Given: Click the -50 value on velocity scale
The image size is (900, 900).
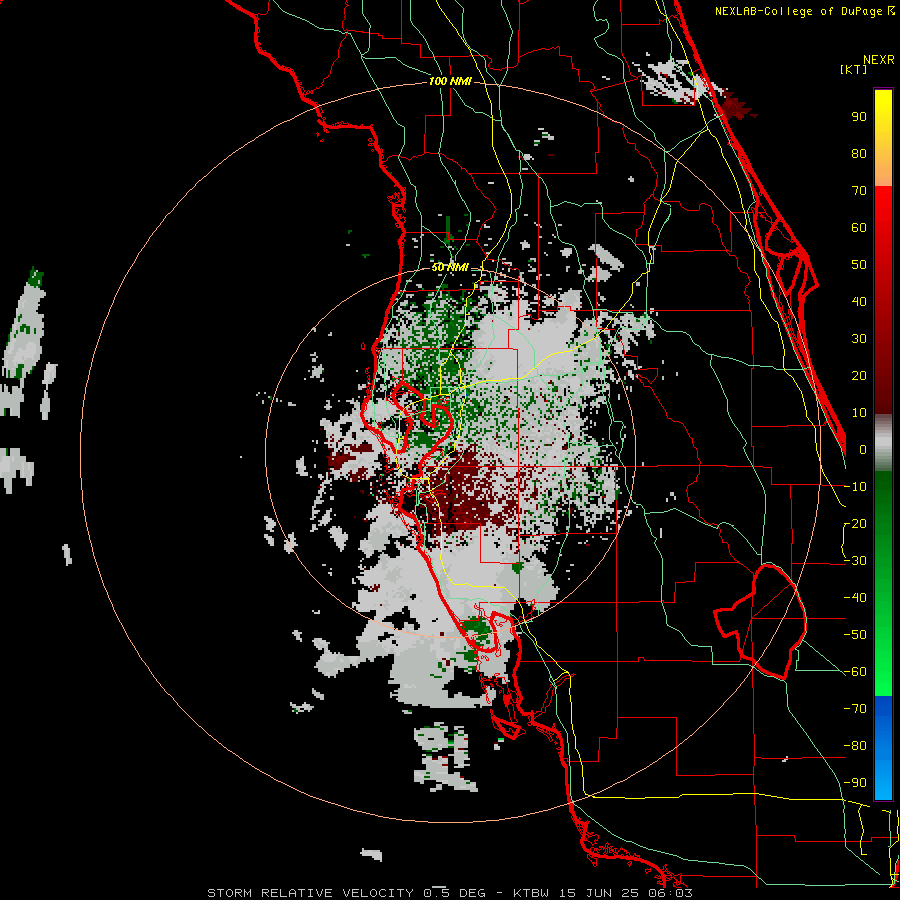Looking at the screenshot, I should 855,635.
